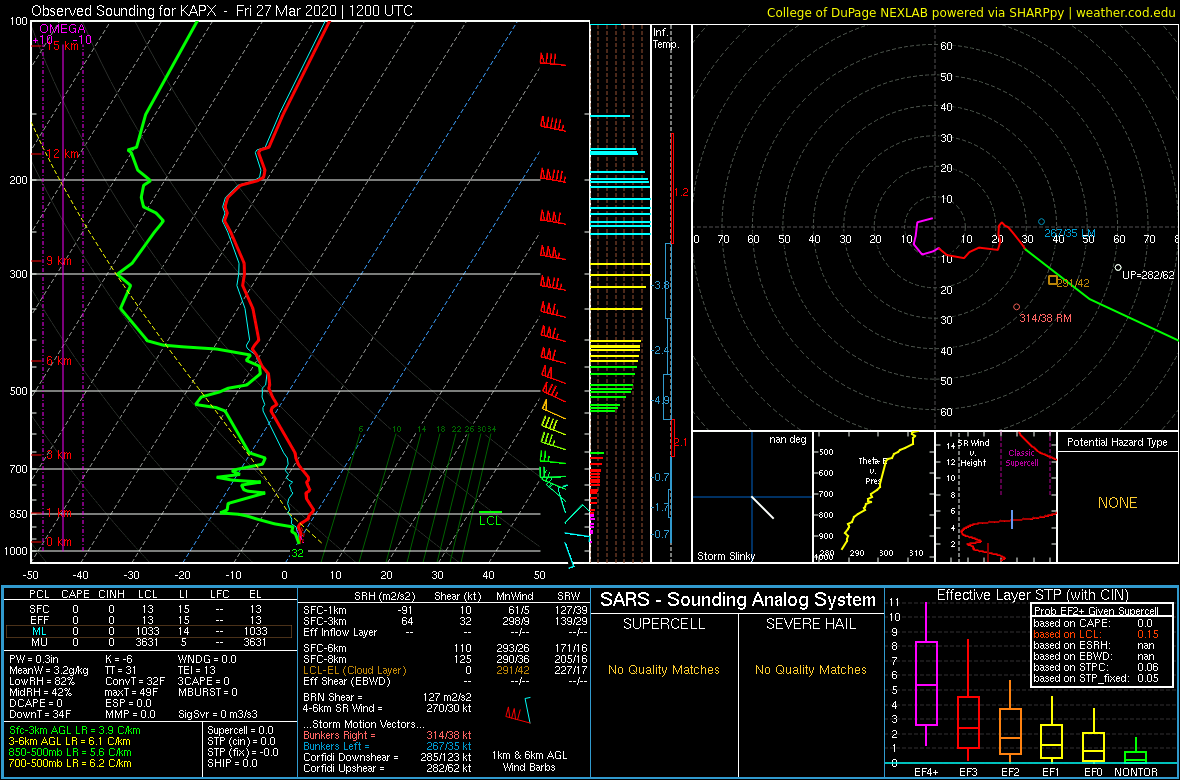This screenshot has width=1180, height=780.
Task: Click the orange 'LCL-EL (Cloud Layer)' row
Action: [445, 670]
